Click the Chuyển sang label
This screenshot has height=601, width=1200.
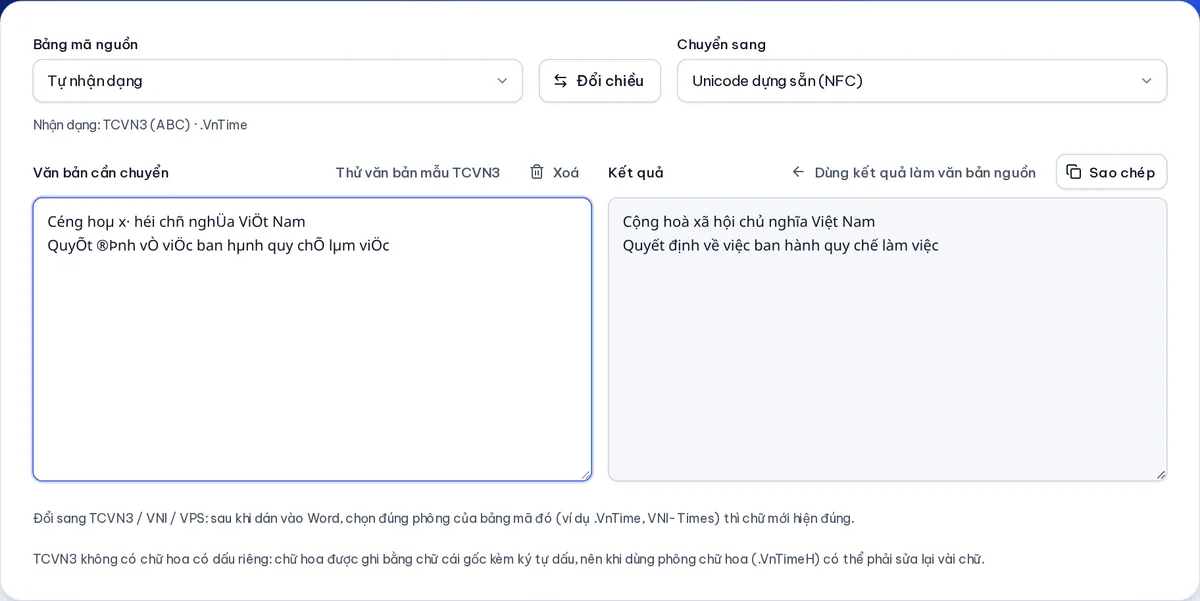tap(721, 44)
